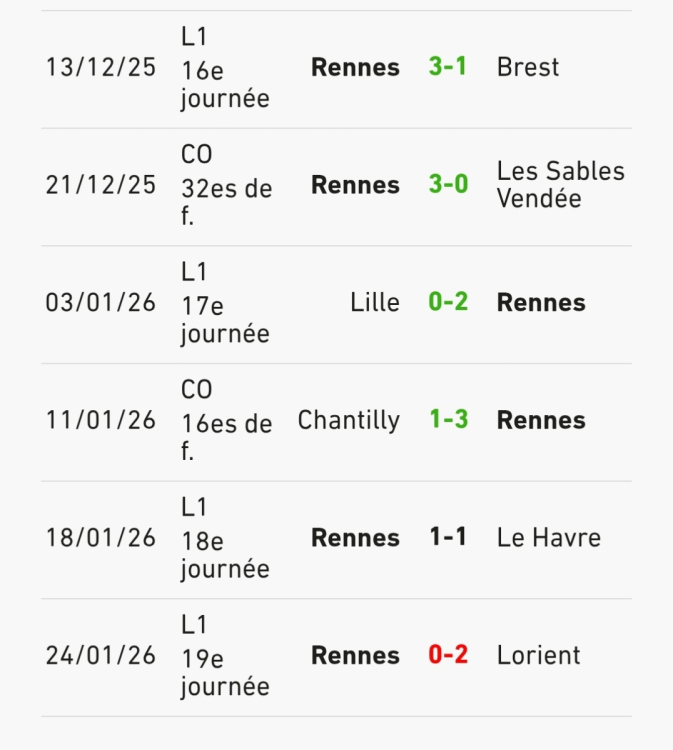Click the 21/12/25 match date
Screen dimensions: 673x750
pos(101,185)
